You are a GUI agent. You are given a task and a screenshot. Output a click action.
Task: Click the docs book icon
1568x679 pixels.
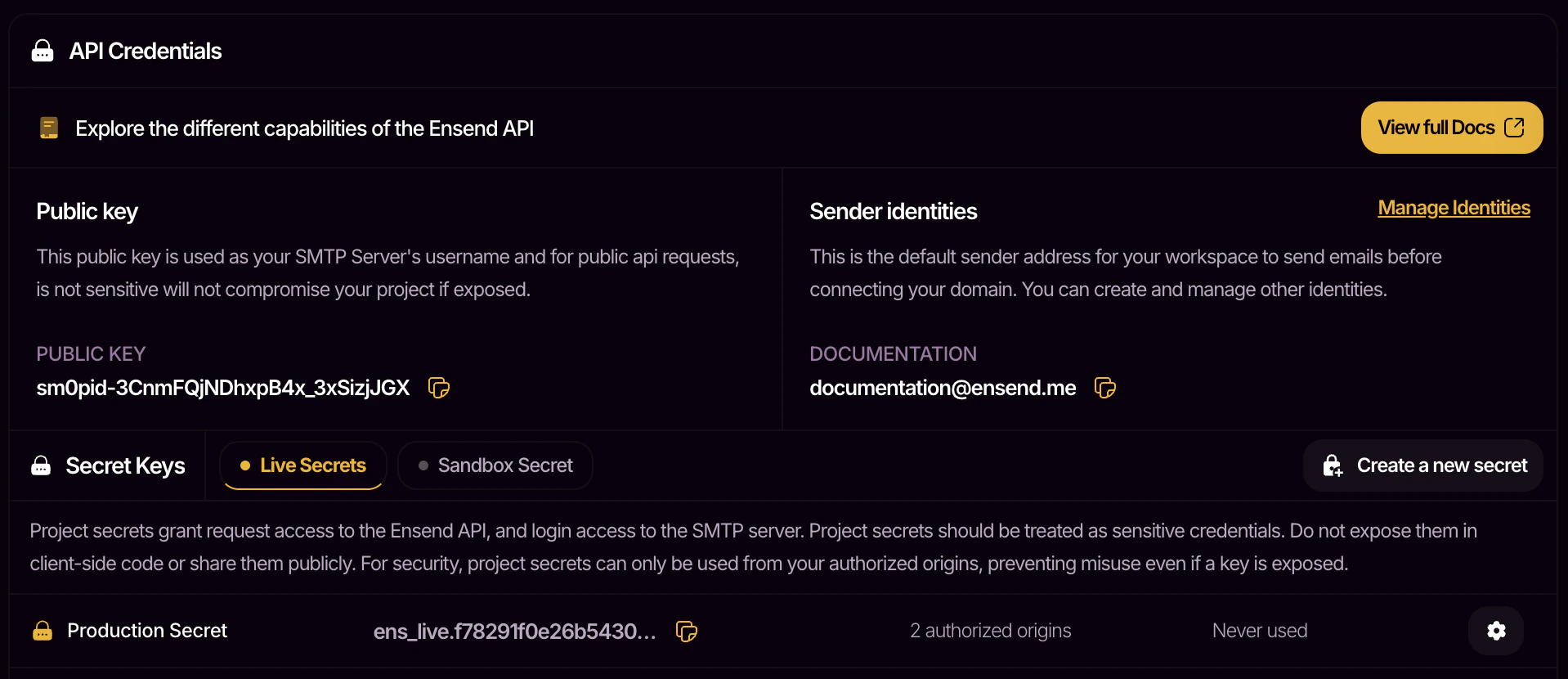tap(49, 128)
